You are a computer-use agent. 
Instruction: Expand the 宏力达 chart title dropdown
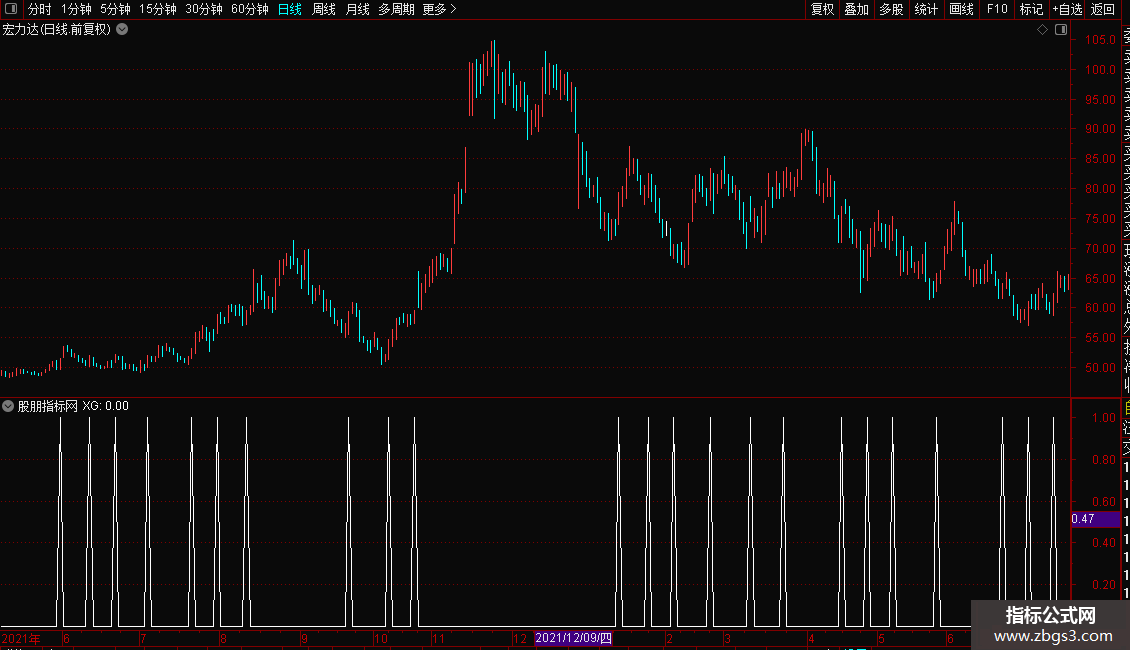pyautogui.click(x=123, y=30)
